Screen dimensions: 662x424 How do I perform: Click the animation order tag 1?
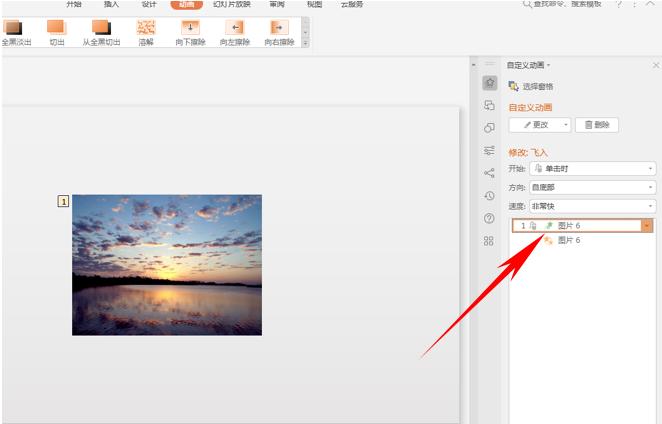tap(63, 201)
